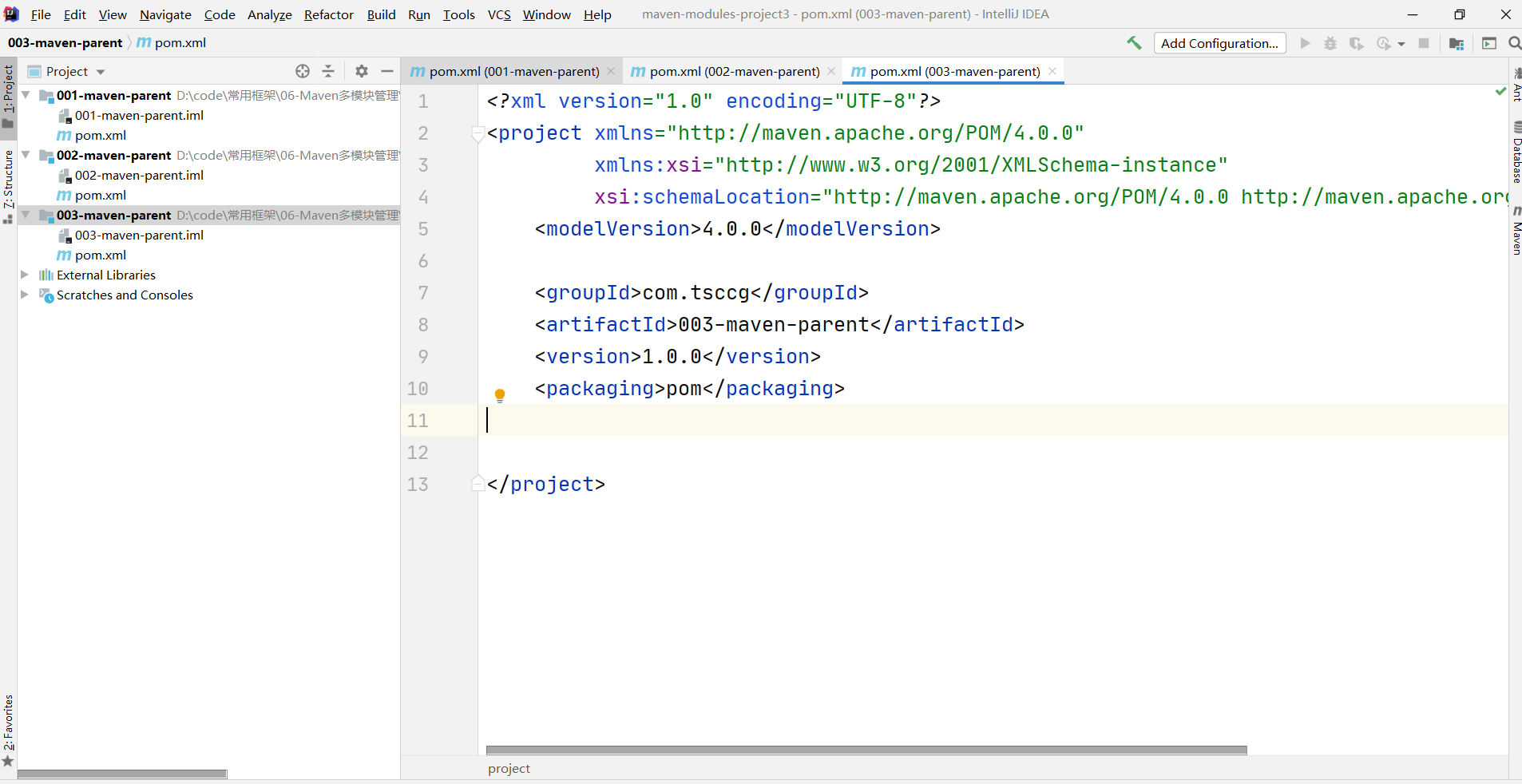This screenshot has height=784, width=1522.
Task: Close pom.xml (002-maven-parent) tab
Action: (831, 71)
